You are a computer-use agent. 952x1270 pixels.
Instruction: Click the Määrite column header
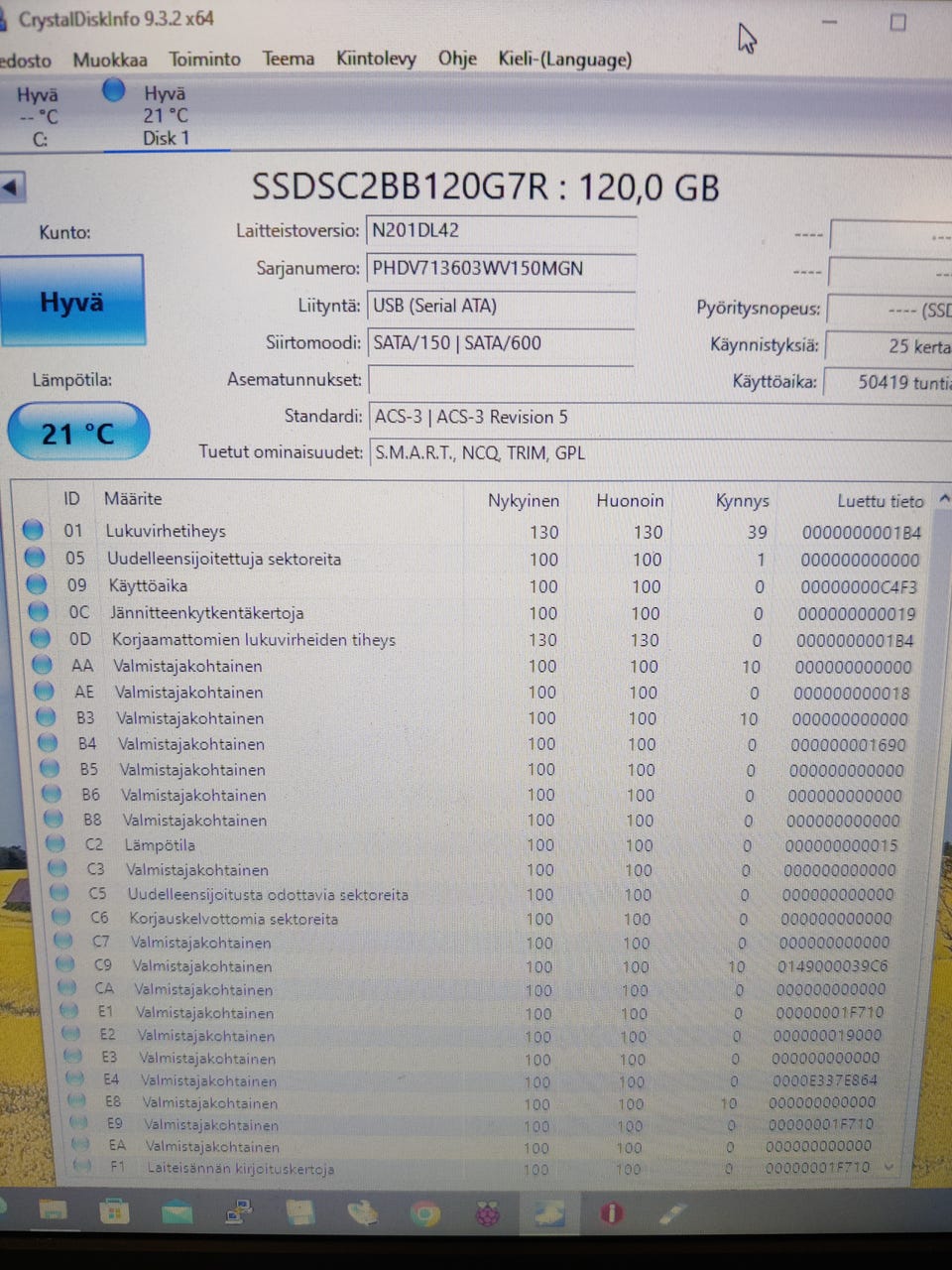point(133,498)
